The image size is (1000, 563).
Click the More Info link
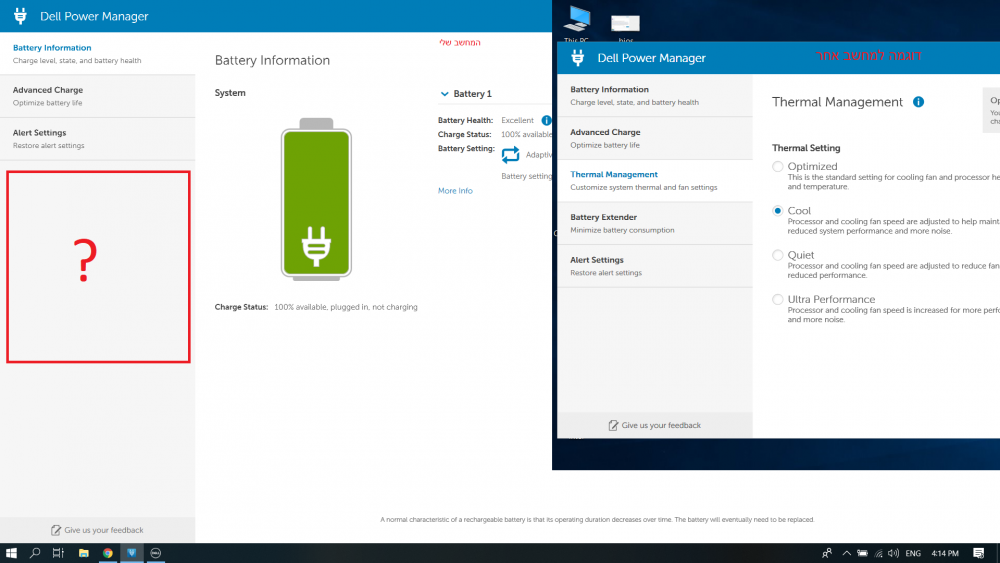[455, 191]
